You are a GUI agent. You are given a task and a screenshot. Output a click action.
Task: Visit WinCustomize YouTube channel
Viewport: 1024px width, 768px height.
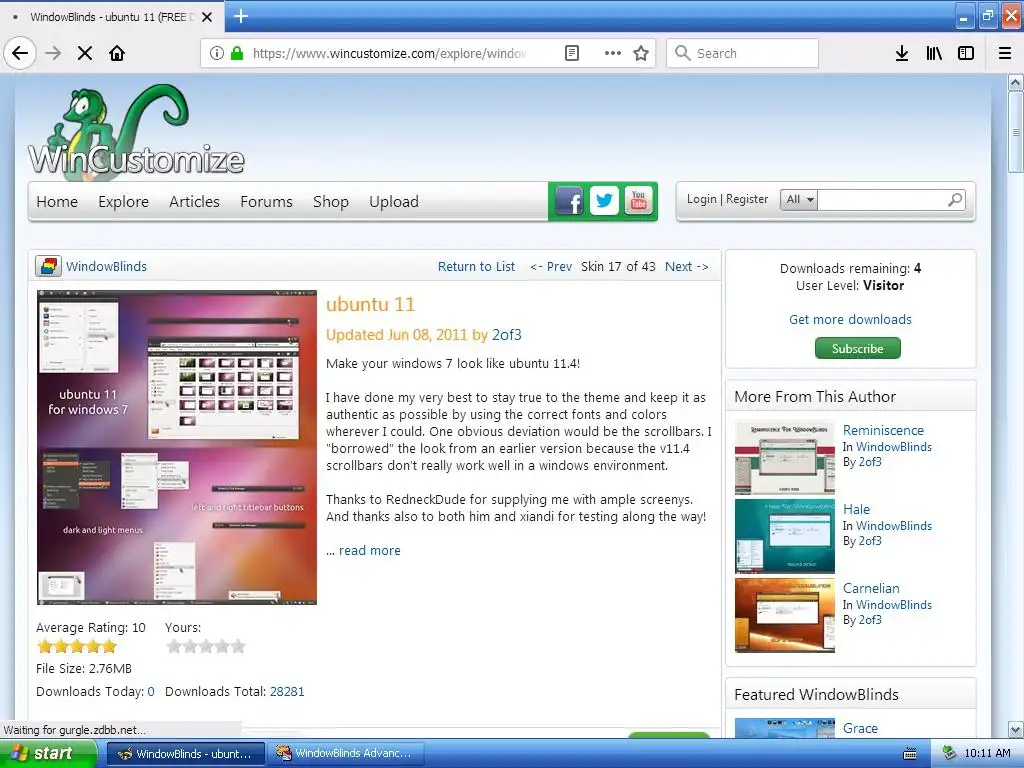639,200
